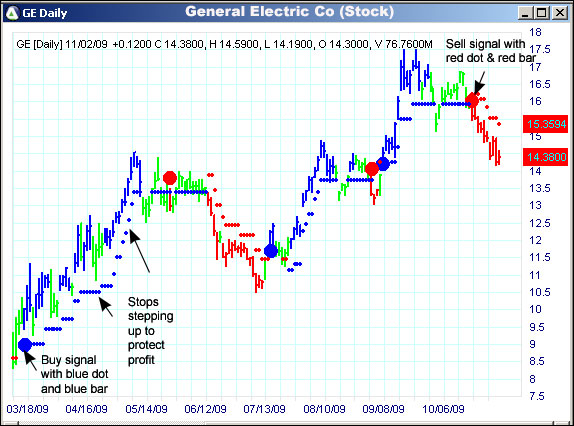Click the large red sell dot in October

point(472,100)
